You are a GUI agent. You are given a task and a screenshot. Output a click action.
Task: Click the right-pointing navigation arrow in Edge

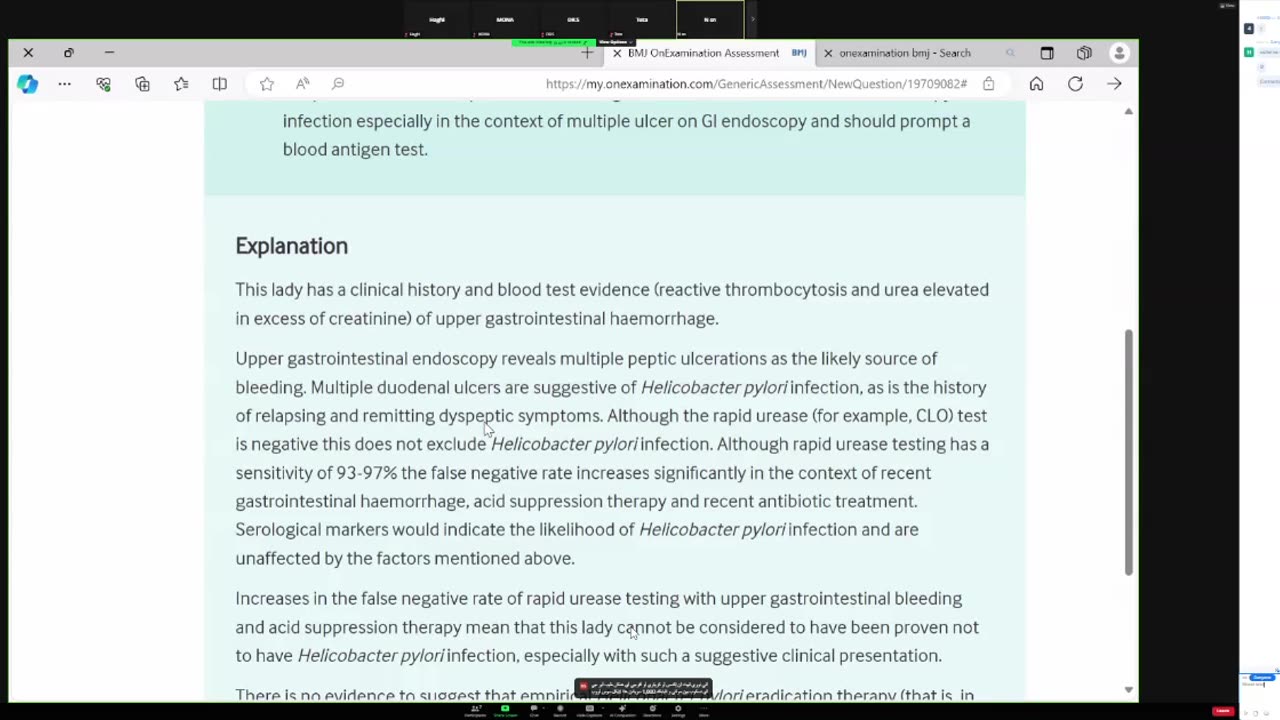pyautogui.click(x=1114, y=84)
